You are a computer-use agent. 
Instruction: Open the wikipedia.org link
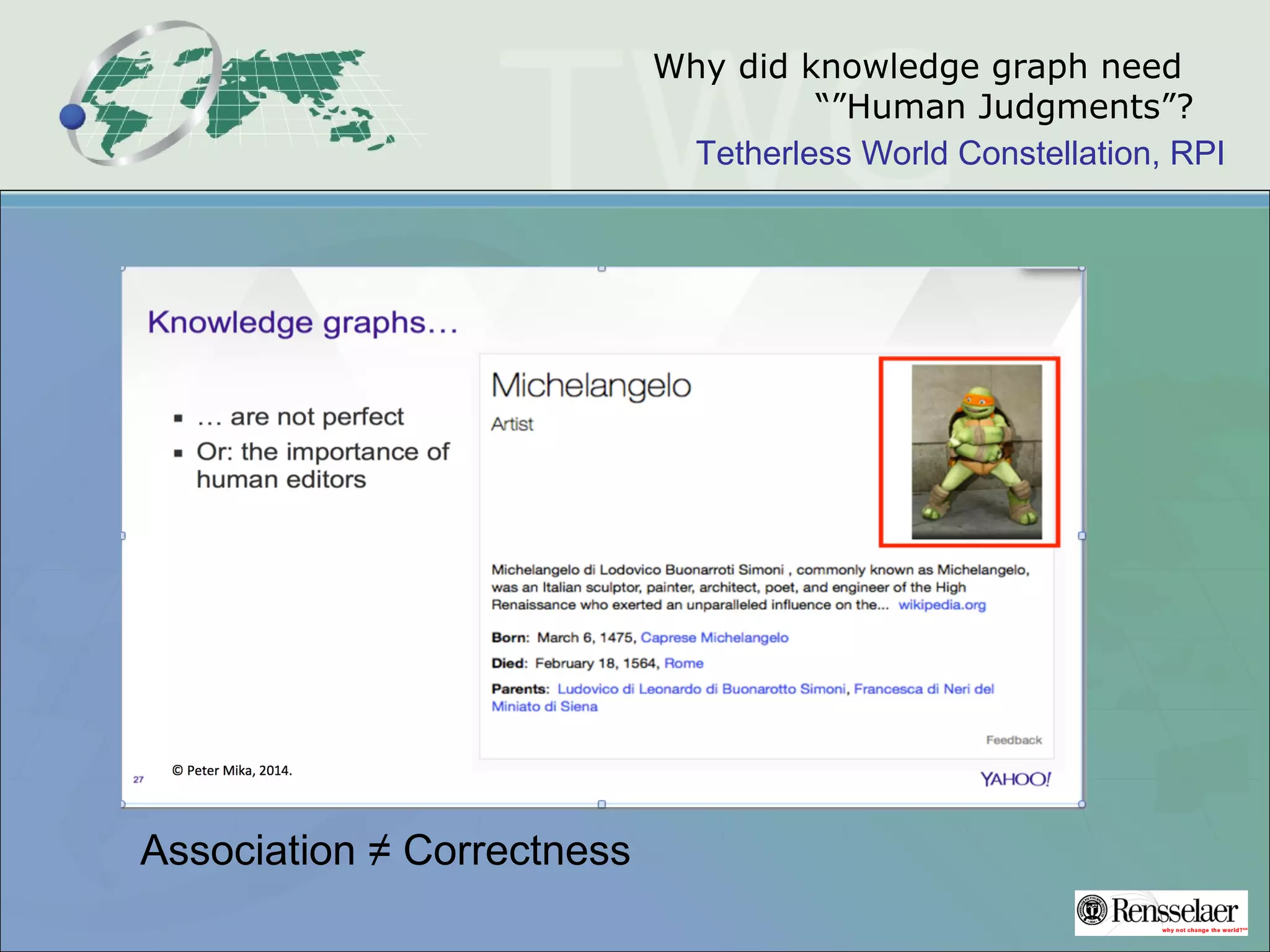pyautogui.click(x=941, y=605)
